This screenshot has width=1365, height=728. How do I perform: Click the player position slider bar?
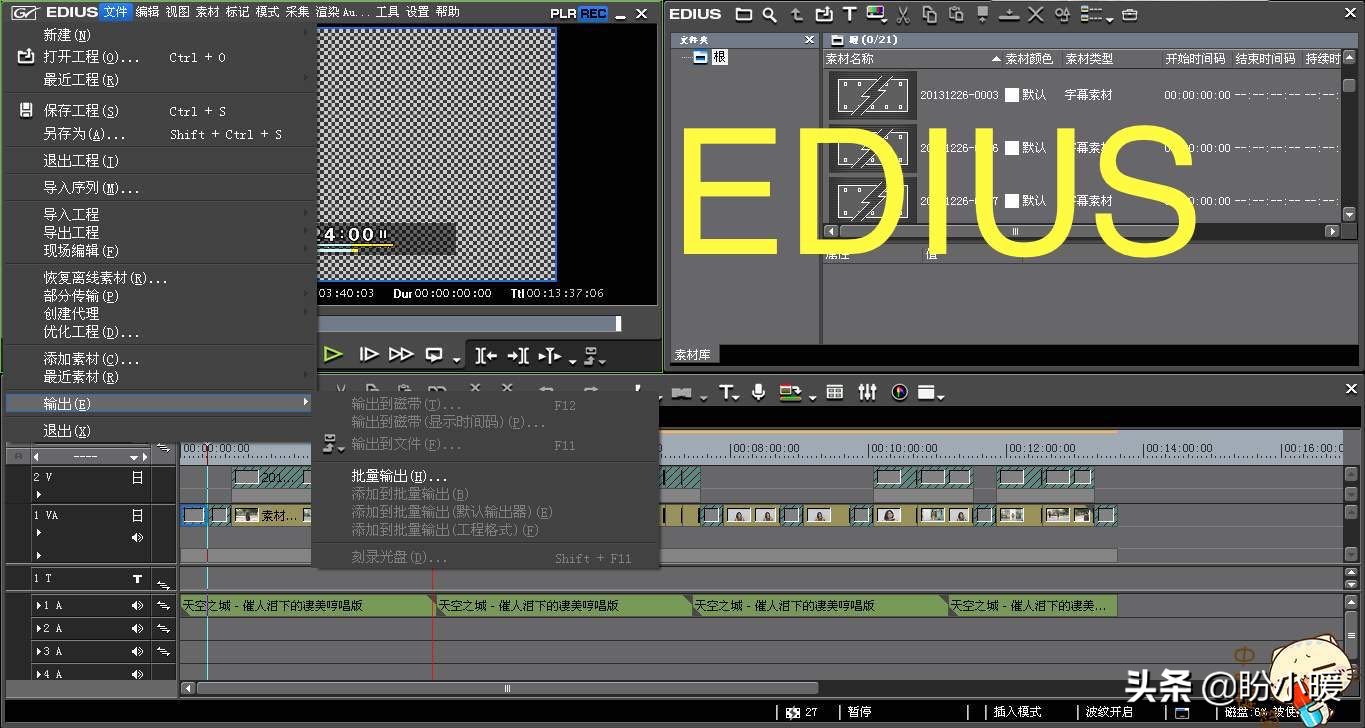470,323
